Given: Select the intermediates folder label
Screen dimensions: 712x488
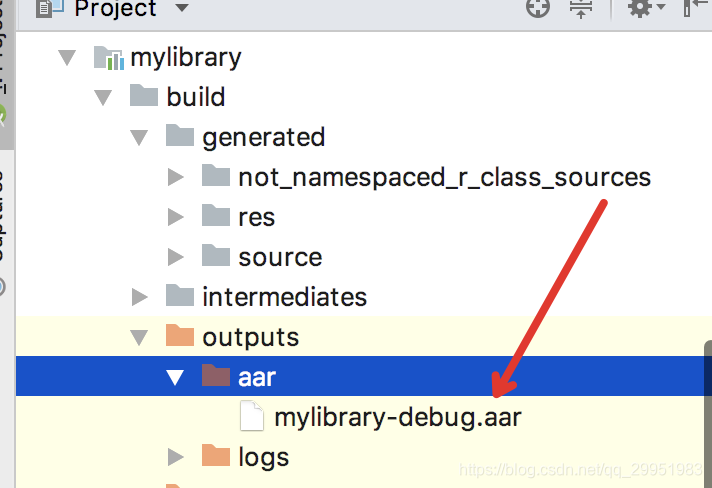Looking at the screenshot, I should pos(285,297).
